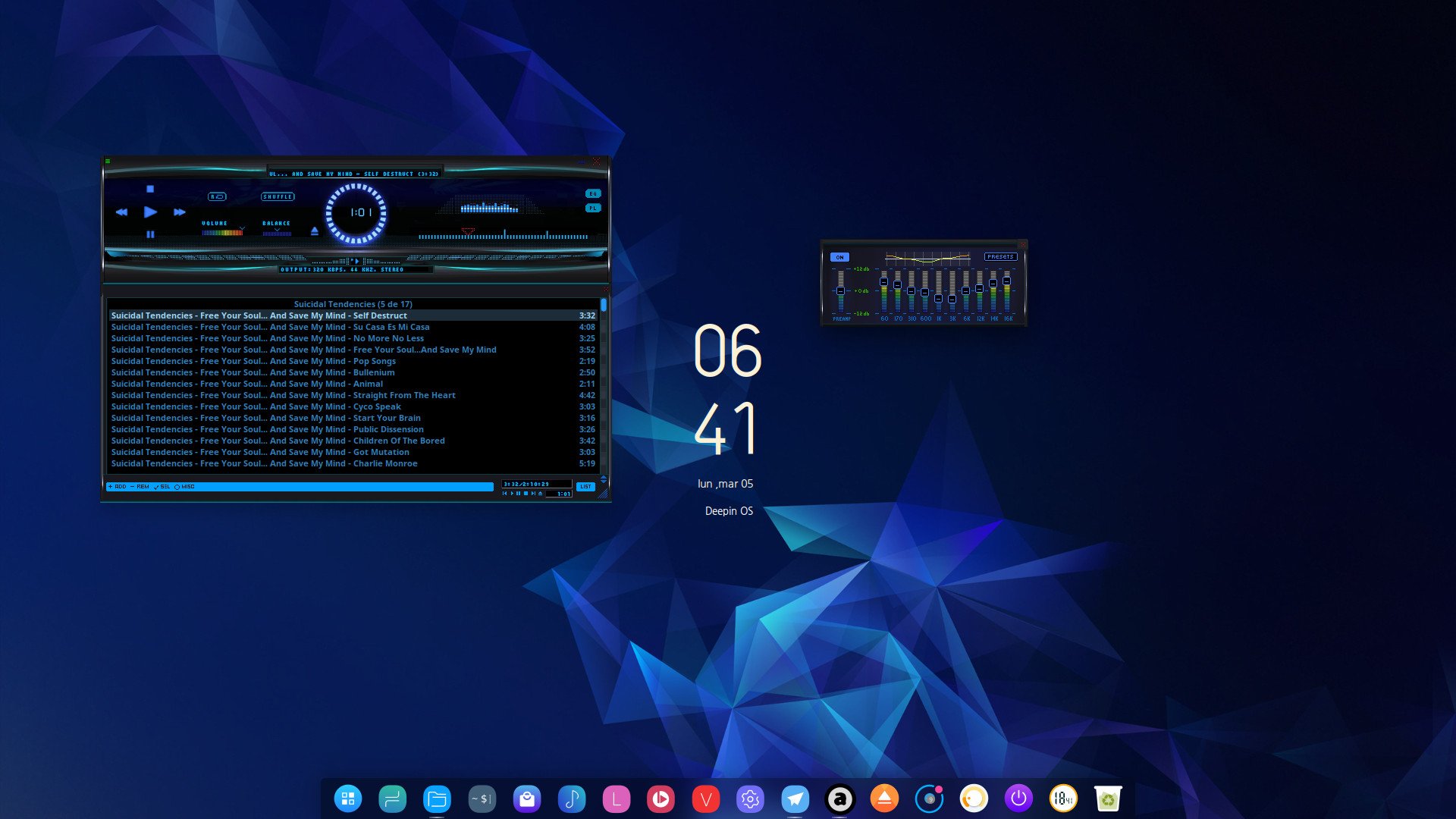Open the green main menu icon of player
This screenshot has height=819, width=1456.
coord(108,162)
